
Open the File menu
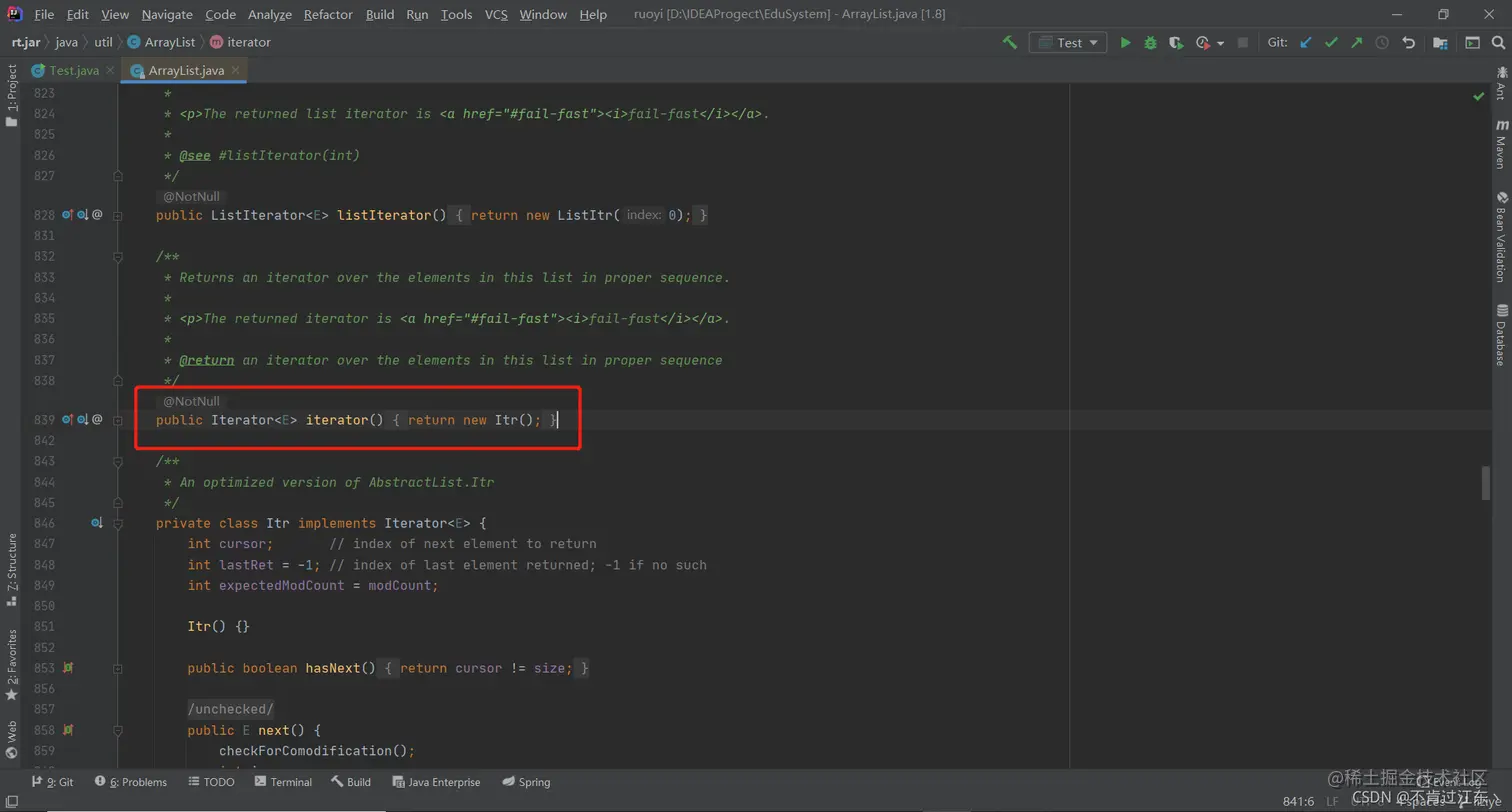click(44, 14)
